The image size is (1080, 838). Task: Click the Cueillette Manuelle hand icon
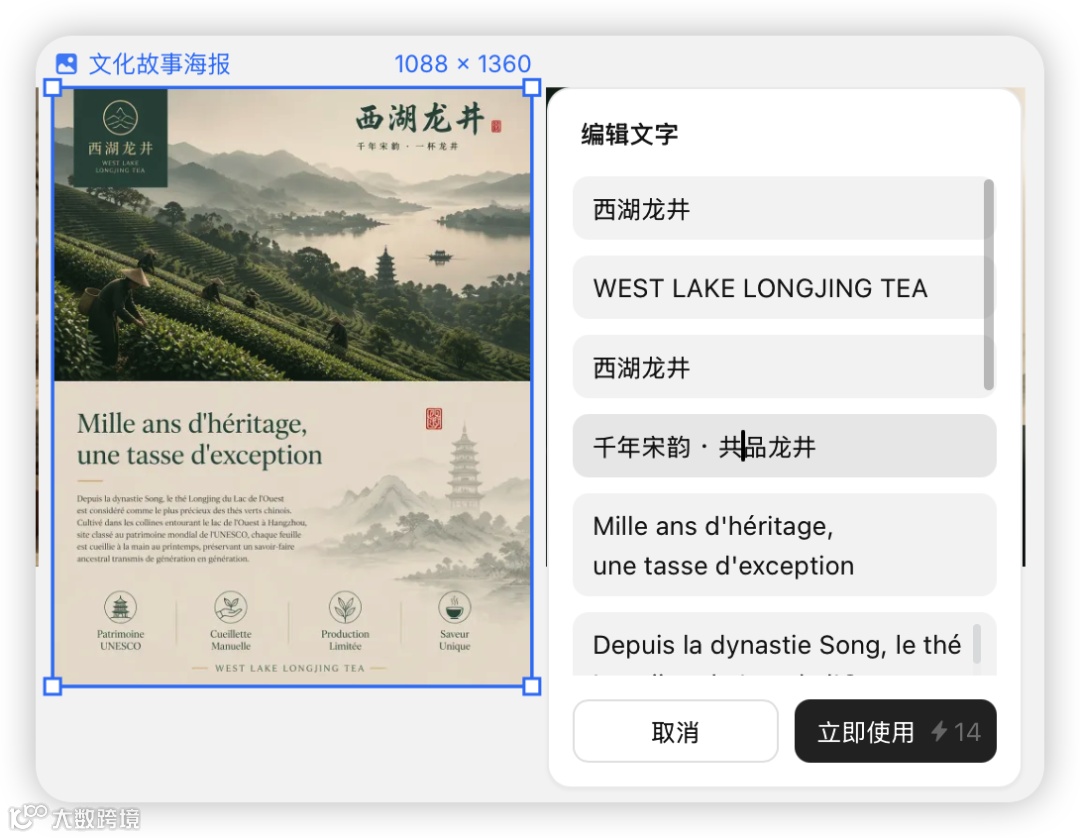pyautogui.click(x=231, y=607)
